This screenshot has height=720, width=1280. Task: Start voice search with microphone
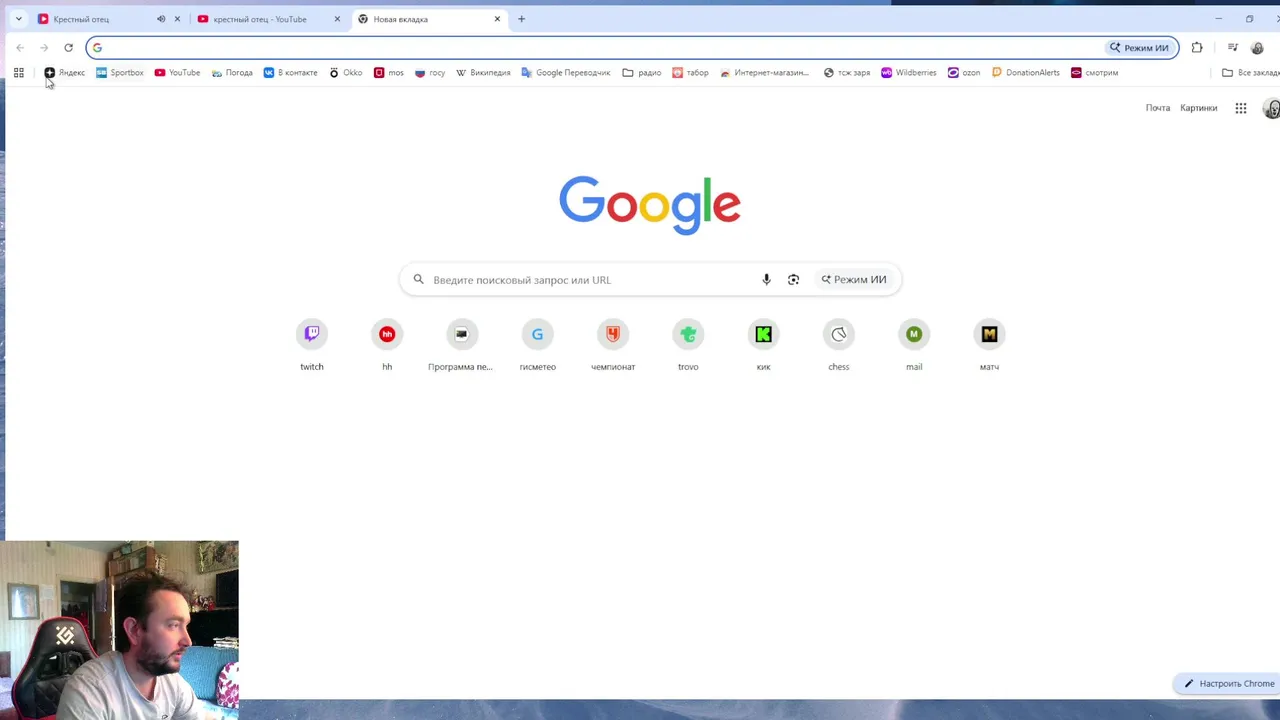[x=766, y=280]
